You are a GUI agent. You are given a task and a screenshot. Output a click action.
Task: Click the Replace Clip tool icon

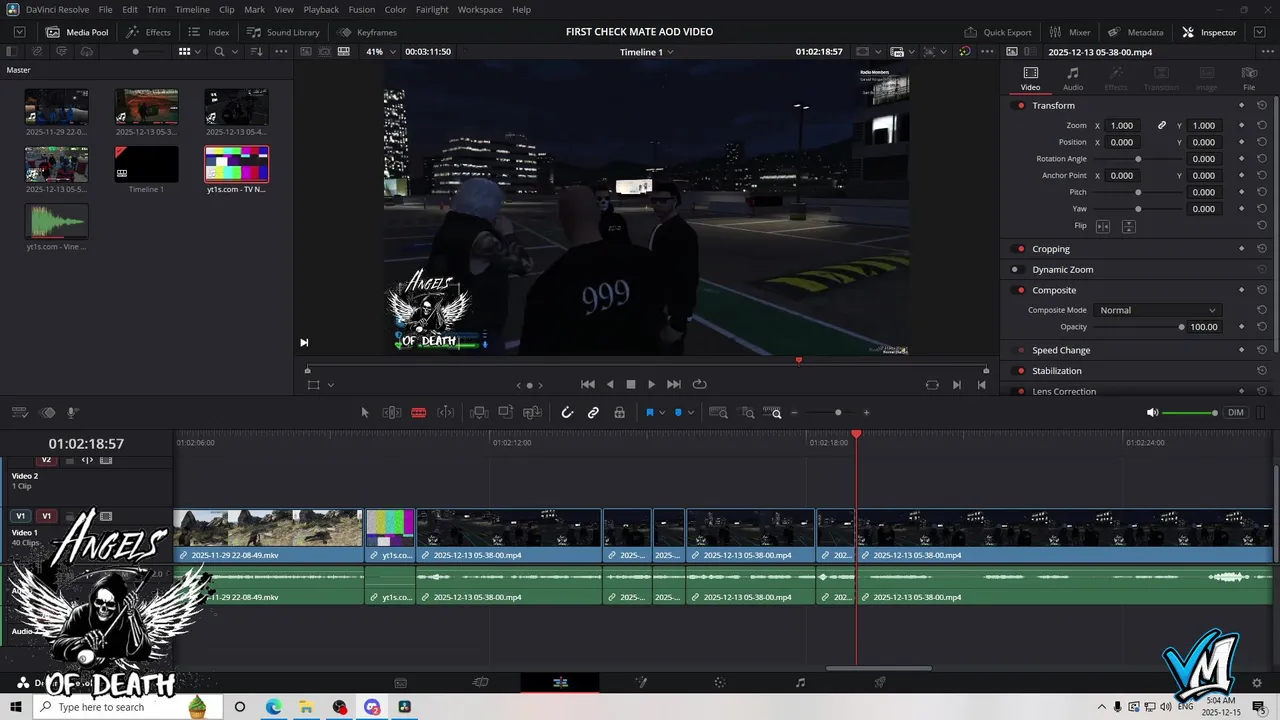(x=533, y=412)
